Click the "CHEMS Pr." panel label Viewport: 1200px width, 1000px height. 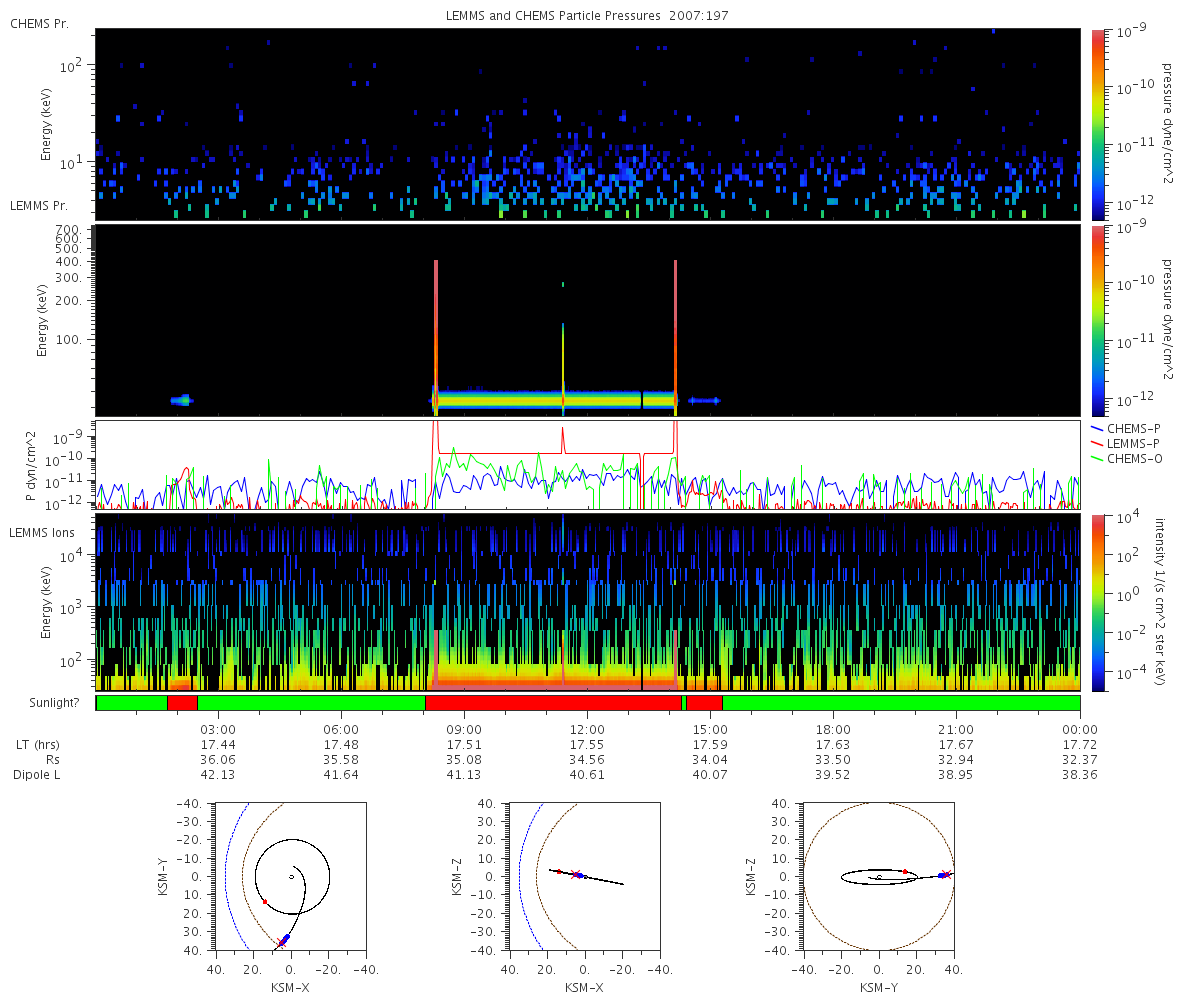[x=39, y=23]
